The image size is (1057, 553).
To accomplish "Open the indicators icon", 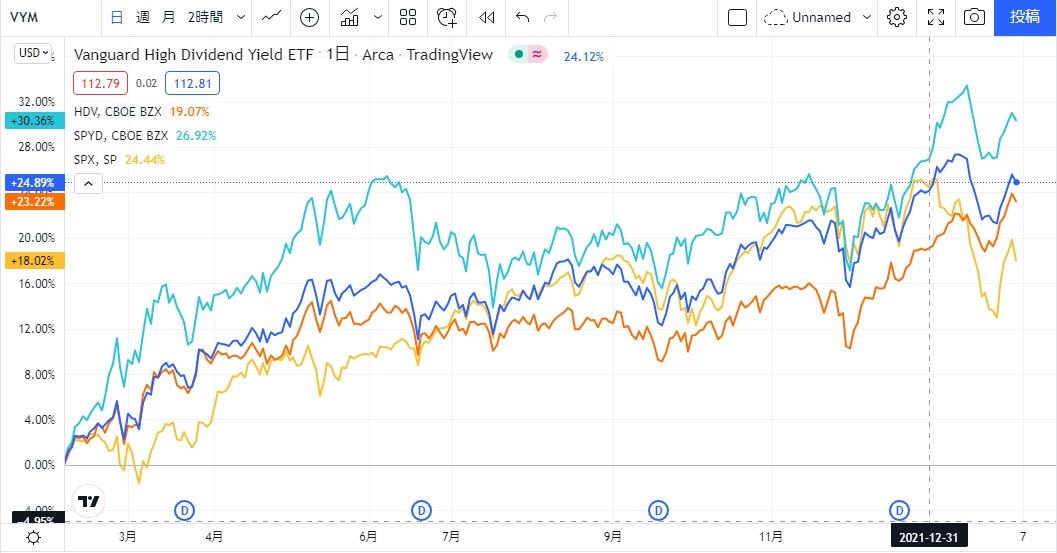I will [x=349, y=18].
